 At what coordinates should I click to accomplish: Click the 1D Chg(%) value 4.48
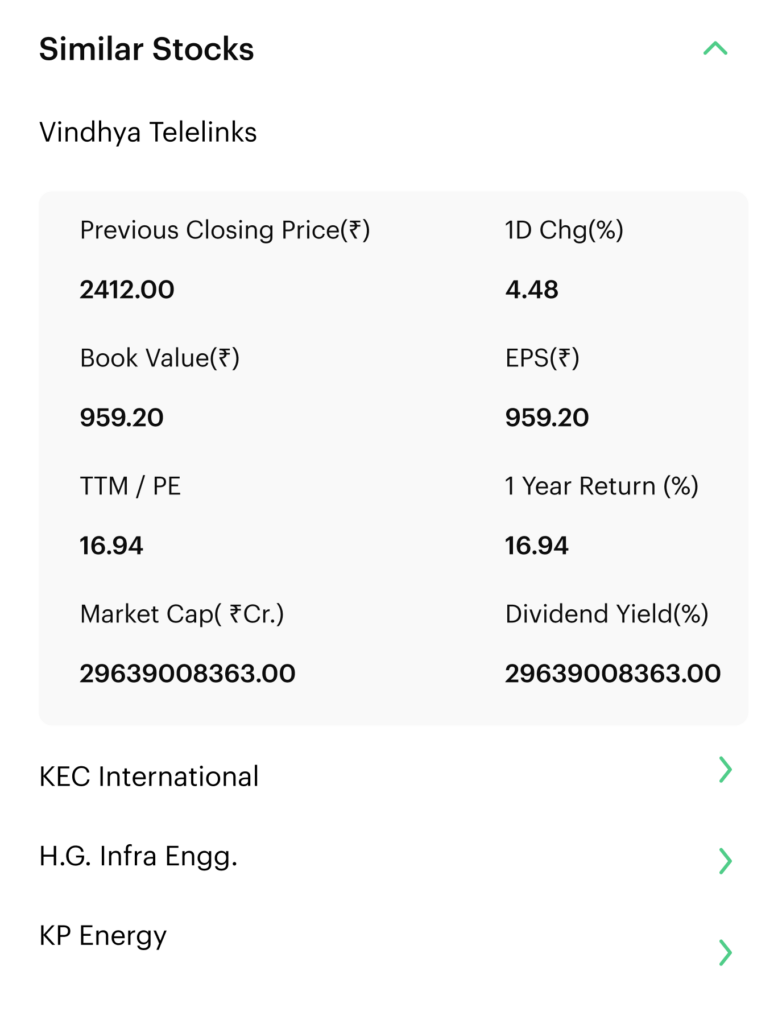tap(532, 290)
